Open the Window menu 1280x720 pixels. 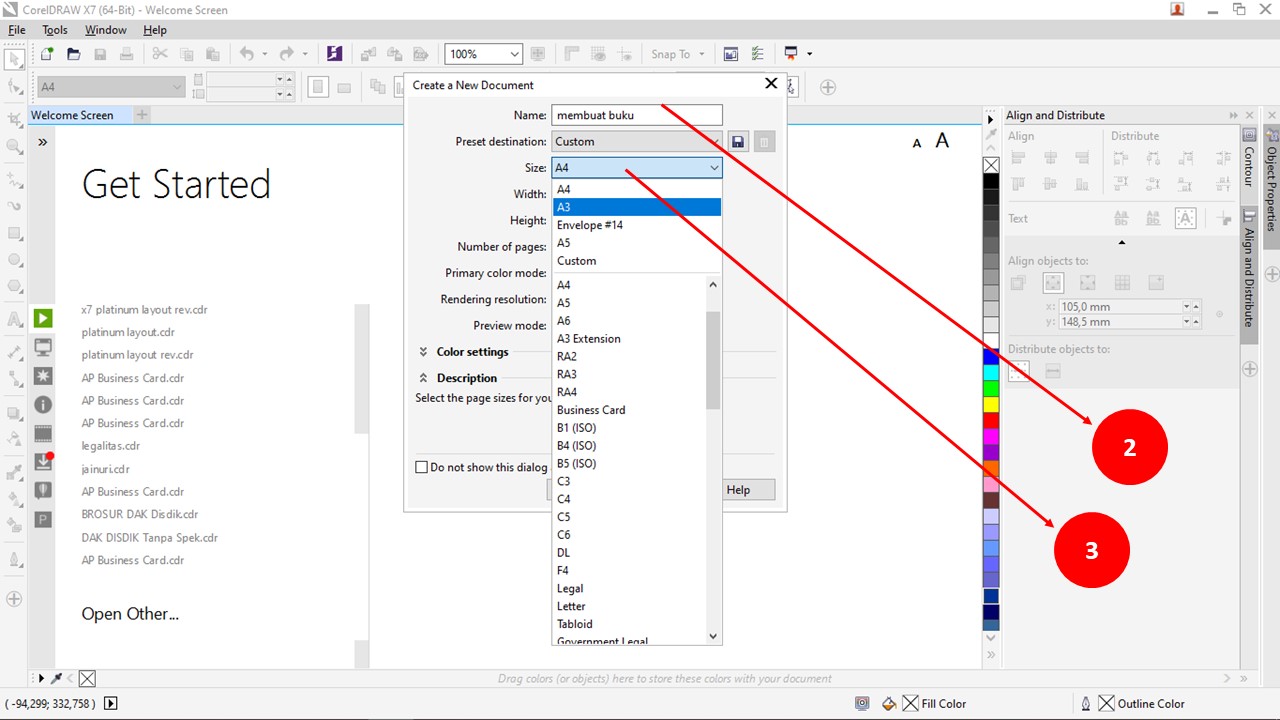[x=106, y=30]
